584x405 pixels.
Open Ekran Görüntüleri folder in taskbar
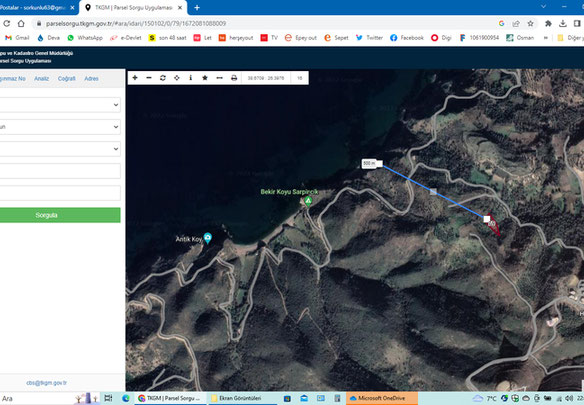(241, 398)
